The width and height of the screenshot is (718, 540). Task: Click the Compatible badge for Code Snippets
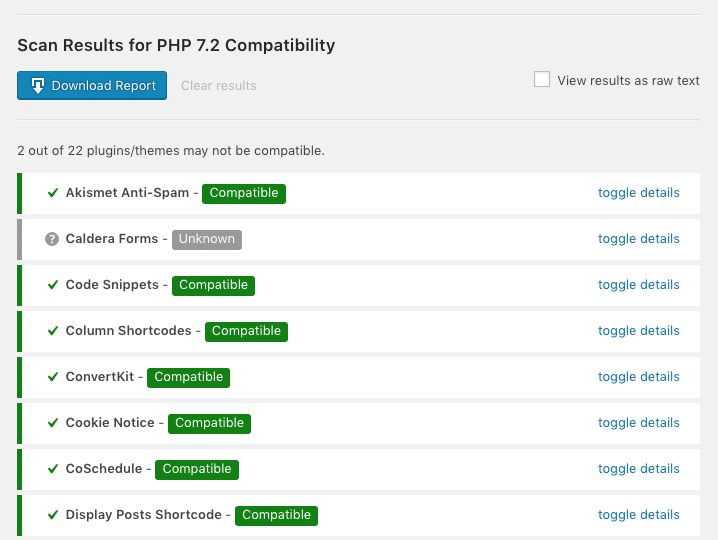pos(213,286)
